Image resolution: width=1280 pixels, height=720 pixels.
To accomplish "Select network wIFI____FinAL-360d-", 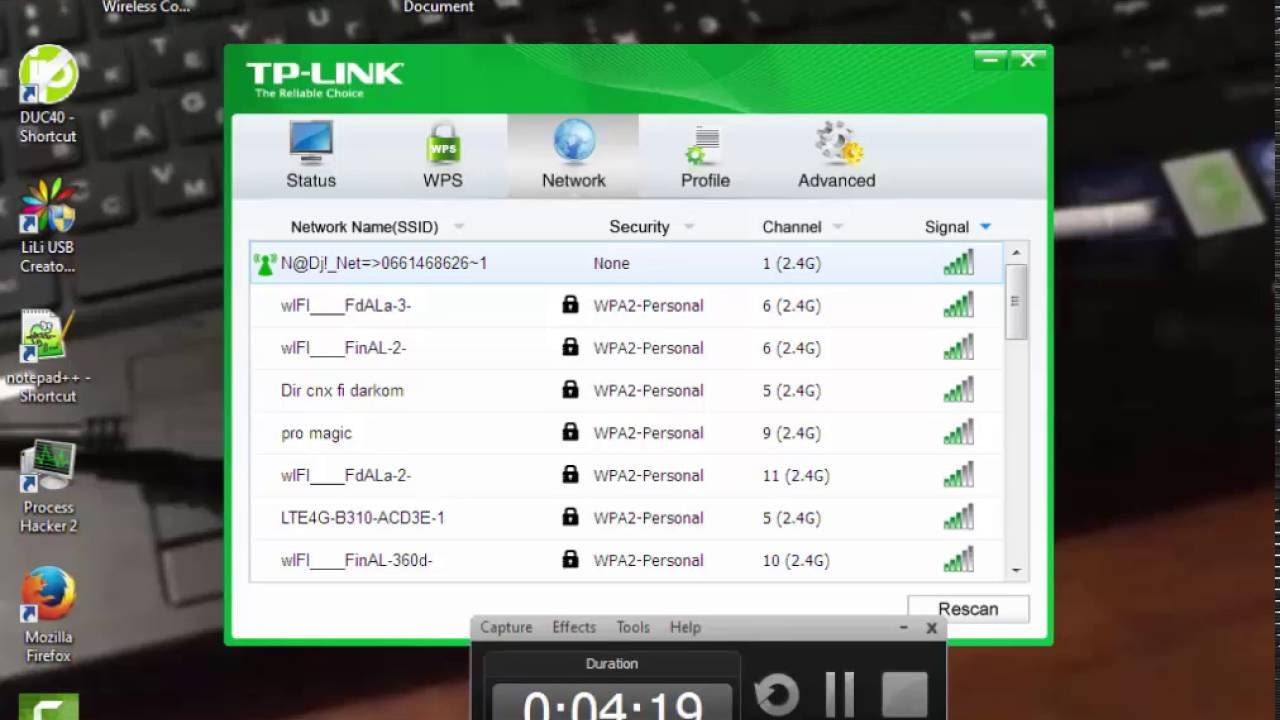I will coord(626,560).
